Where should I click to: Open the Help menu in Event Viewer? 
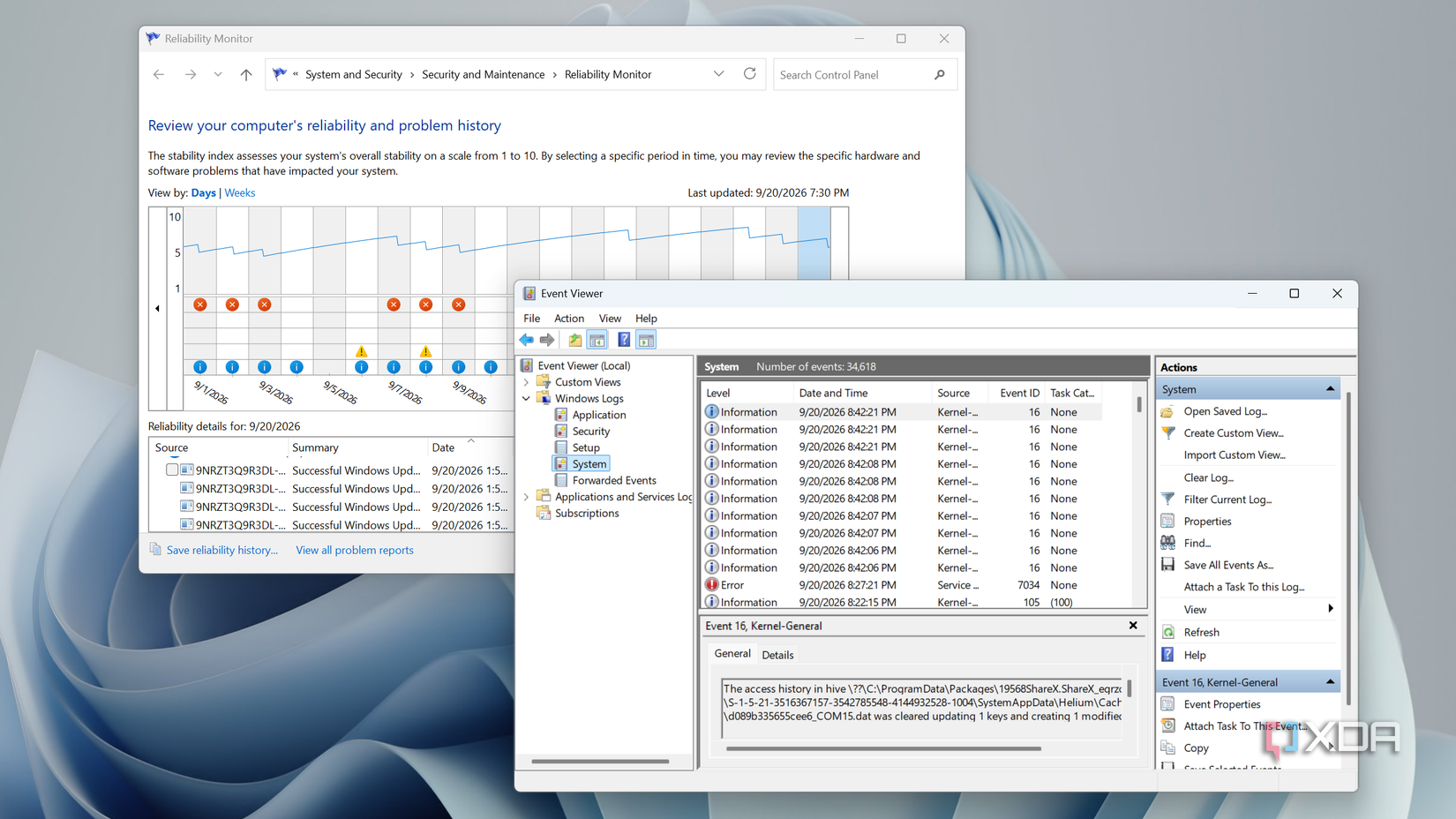coord(646,319)
